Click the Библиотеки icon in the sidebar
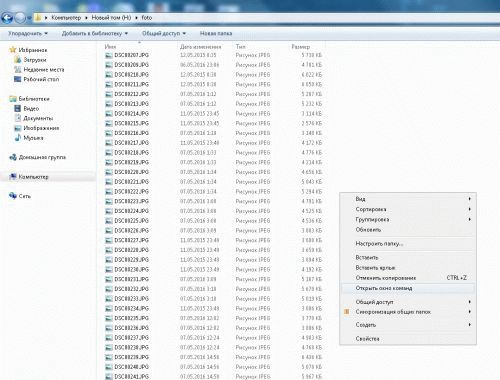The height and width of the screenshot is (380, 500). point(13,99)
